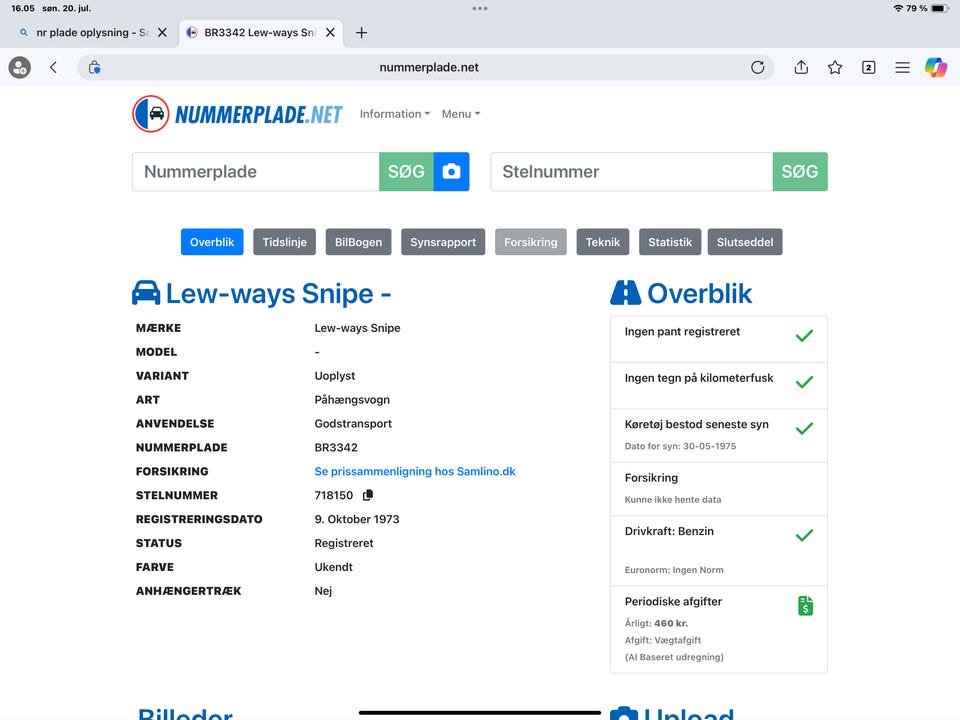Select the number plate value 'BR3342'

click(336, 448)
